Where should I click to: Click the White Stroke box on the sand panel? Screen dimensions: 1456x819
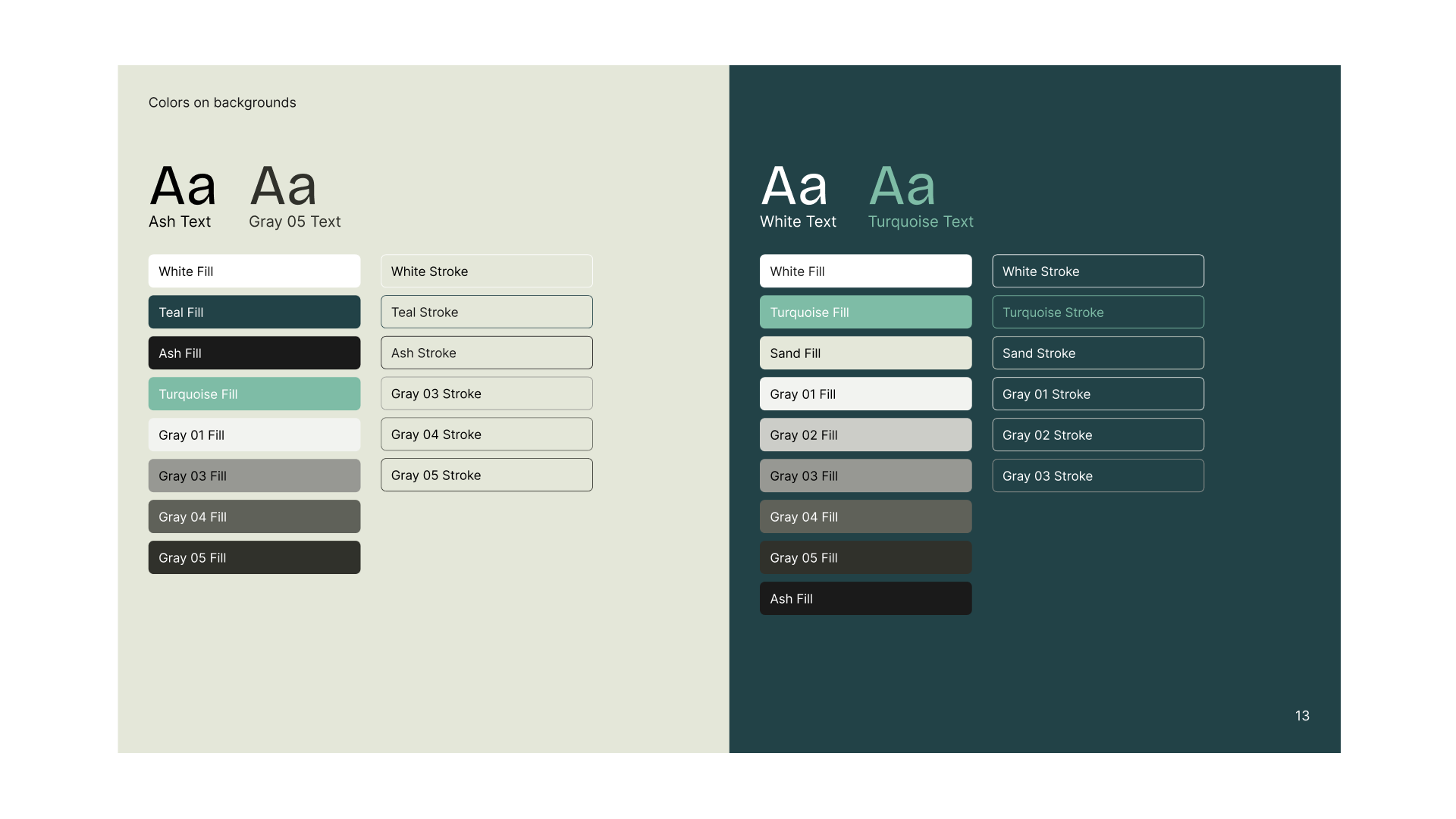(x=487, y=271)
